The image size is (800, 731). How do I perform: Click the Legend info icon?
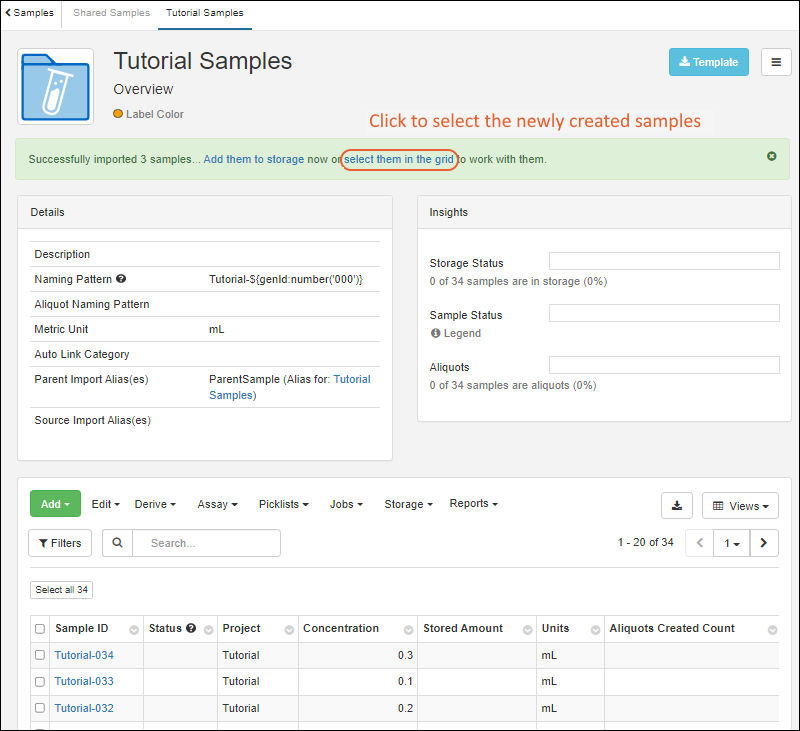[436, 334]
